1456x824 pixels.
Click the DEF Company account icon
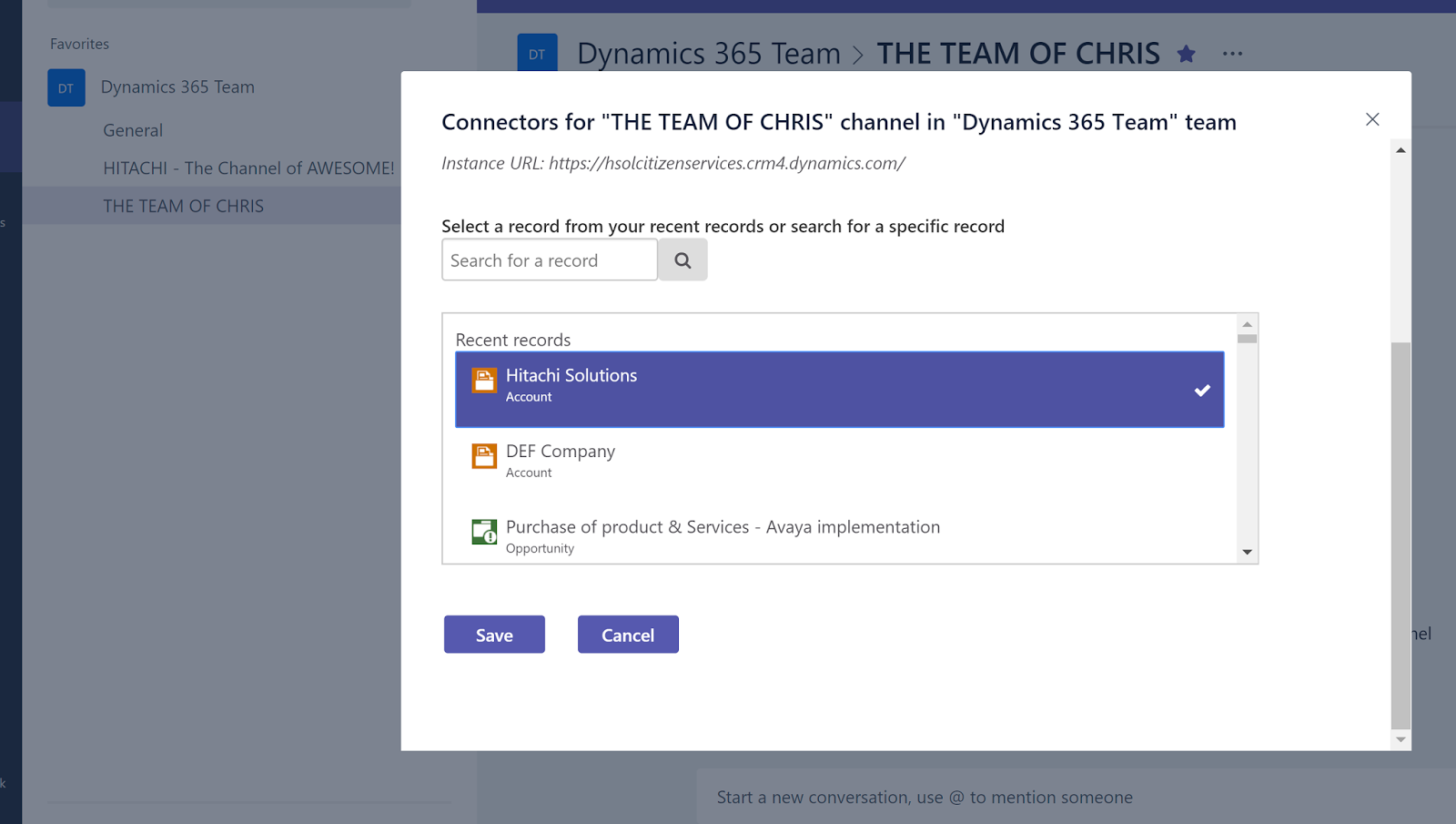[484, 455]
